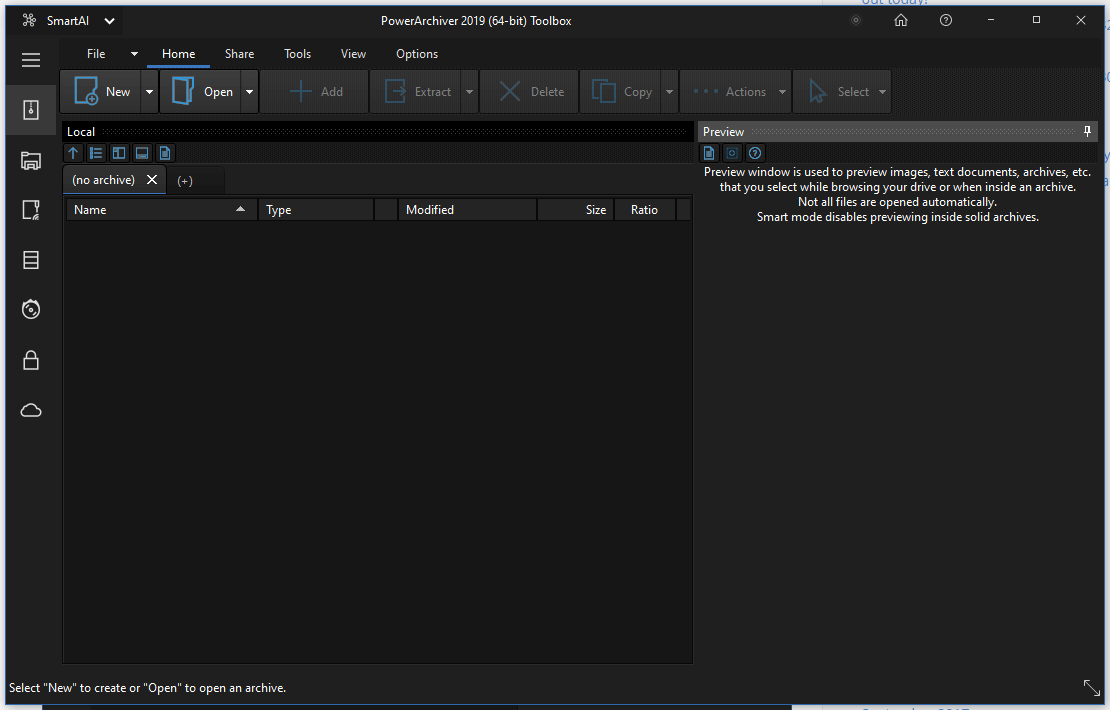The height and width of the screenshot is (710, 1110).
Task: Expand the SmartAI dropdown chevron
Action: click(109, 21)
